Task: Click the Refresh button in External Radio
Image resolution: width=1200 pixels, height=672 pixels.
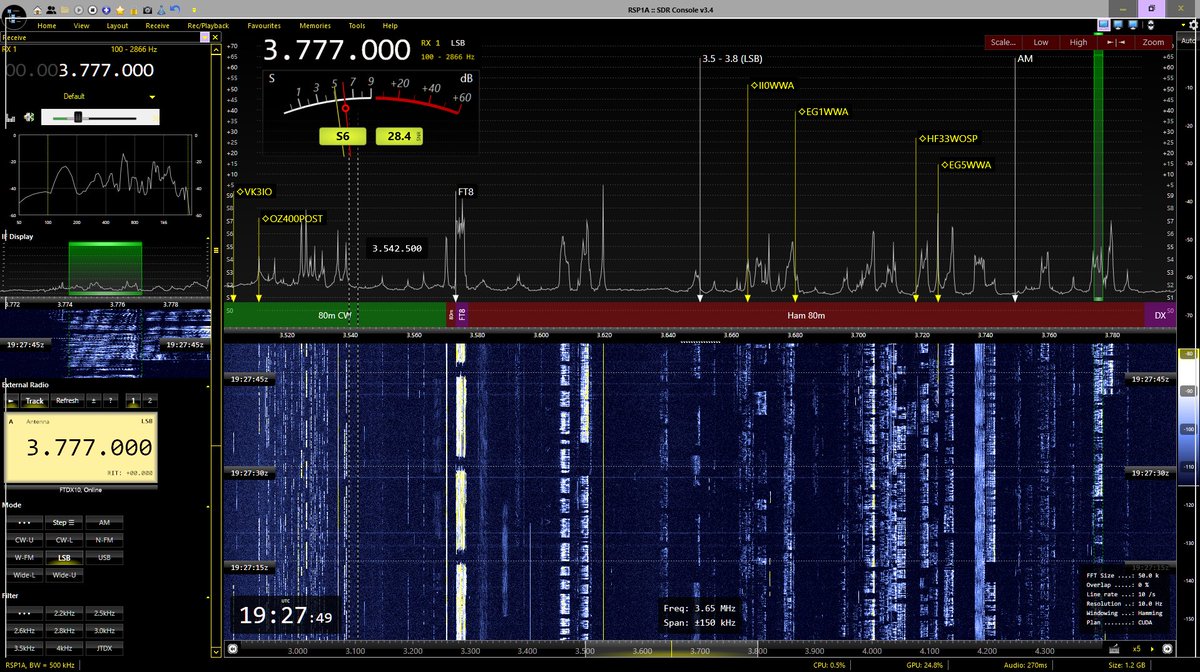Action: click(67, 400)
